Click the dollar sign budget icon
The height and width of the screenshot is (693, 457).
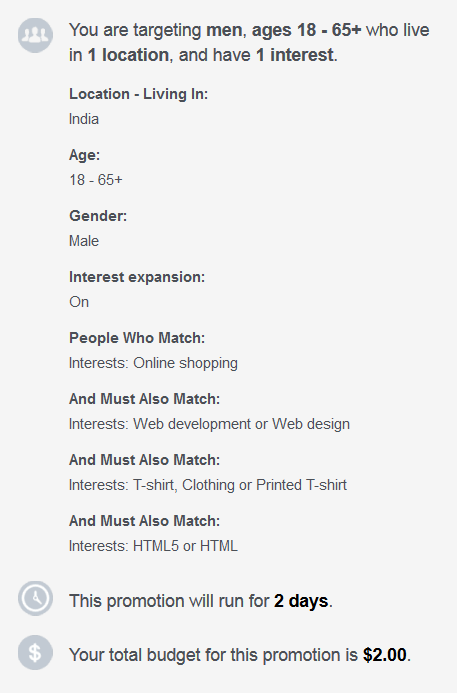[x=35, y=652]
